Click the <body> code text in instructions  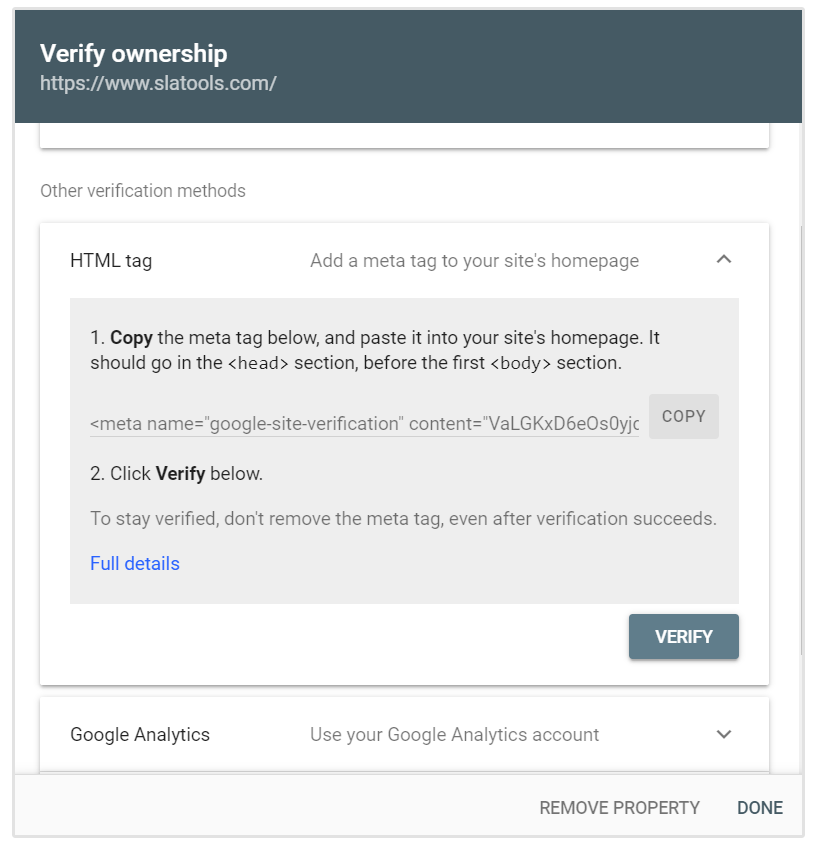[x=520, y=363]
